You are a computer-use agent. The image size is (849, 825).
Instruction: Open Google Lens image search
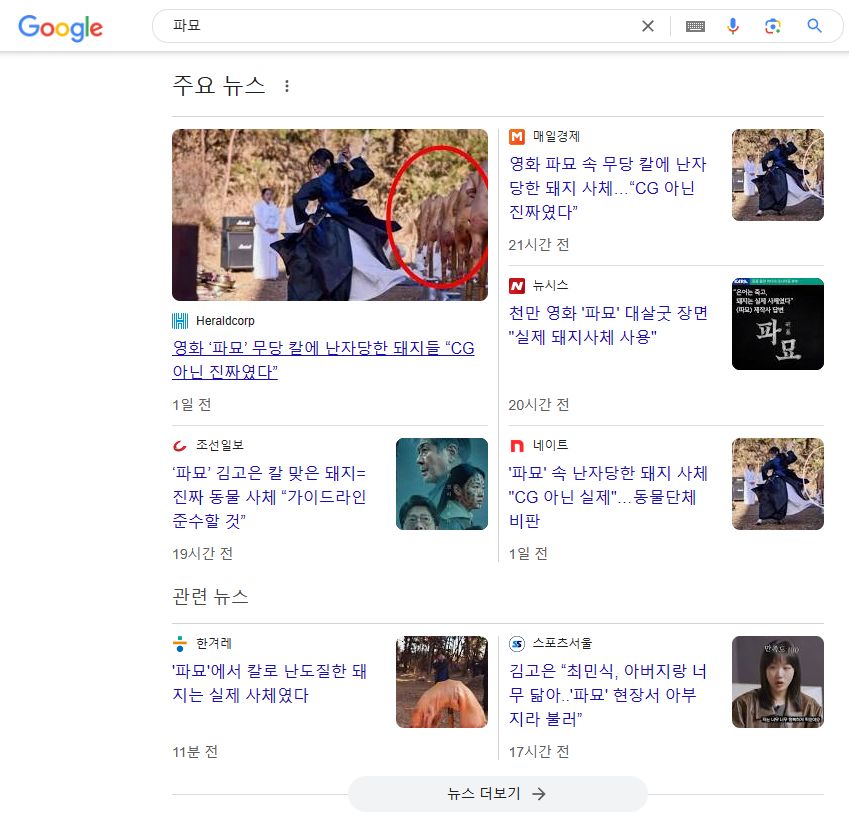[773, 26]
